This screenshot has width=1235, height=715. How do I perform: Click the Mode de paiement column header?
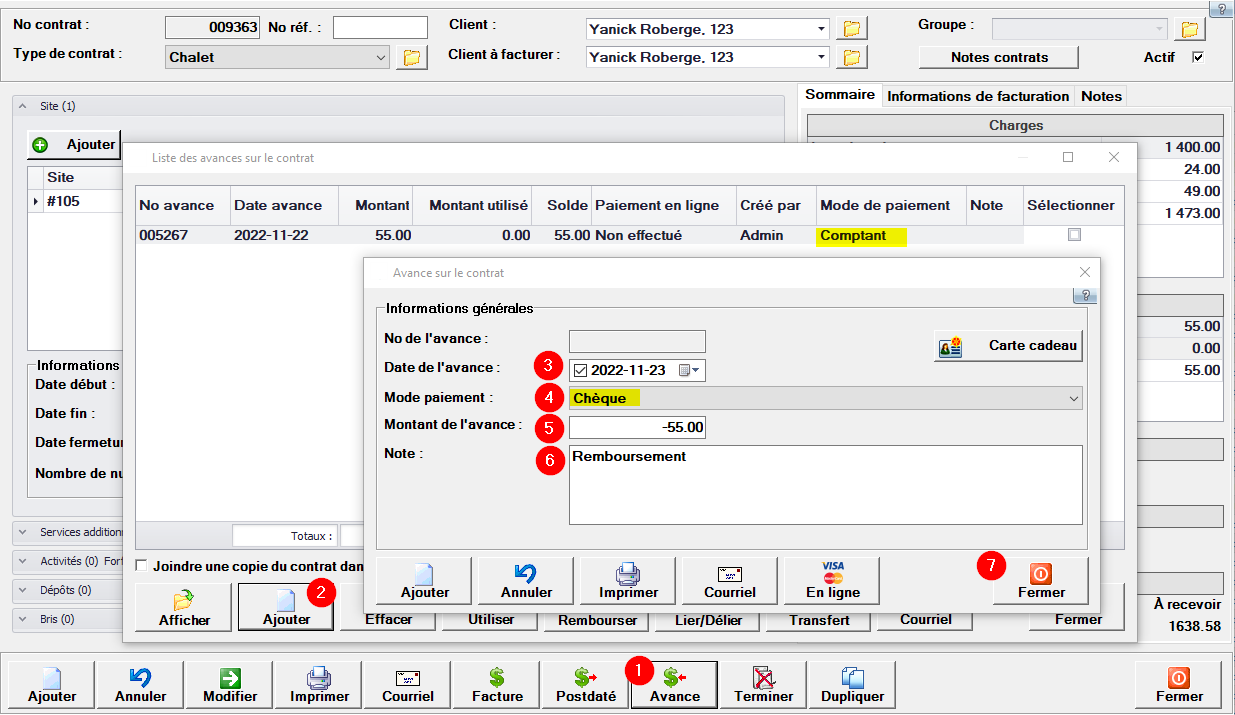coord(891,205)
